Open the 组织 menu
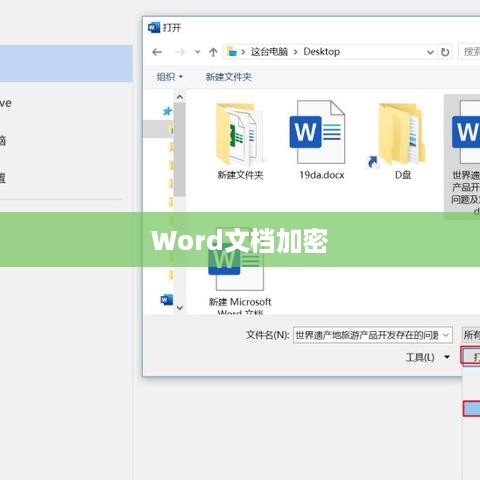This screenshot has height=480, width=480. click(170, 77)
